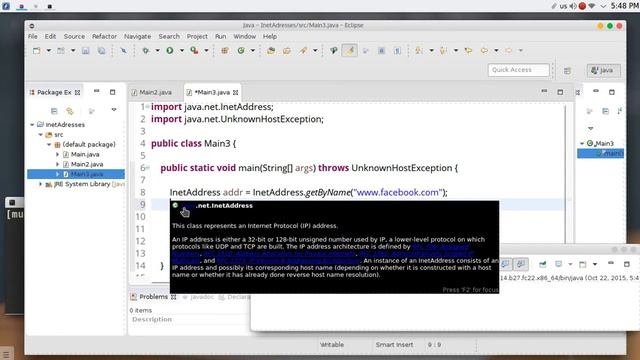Image resolution: width=640 pixels, height=360 pixels.
Task: Click the Save All toolbar icon
Action: 101,51
